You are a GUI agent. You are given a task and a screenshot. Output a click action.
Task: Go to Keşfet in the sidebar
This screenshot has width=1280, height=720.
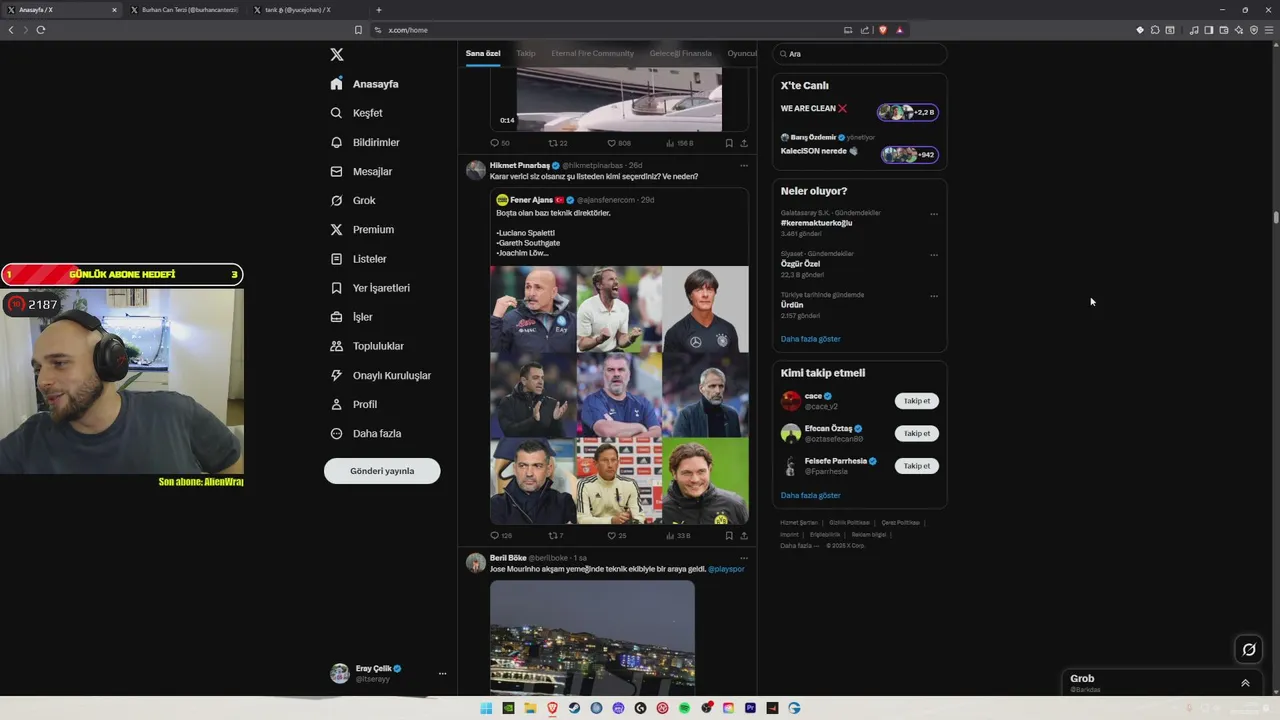pos(357,113)
